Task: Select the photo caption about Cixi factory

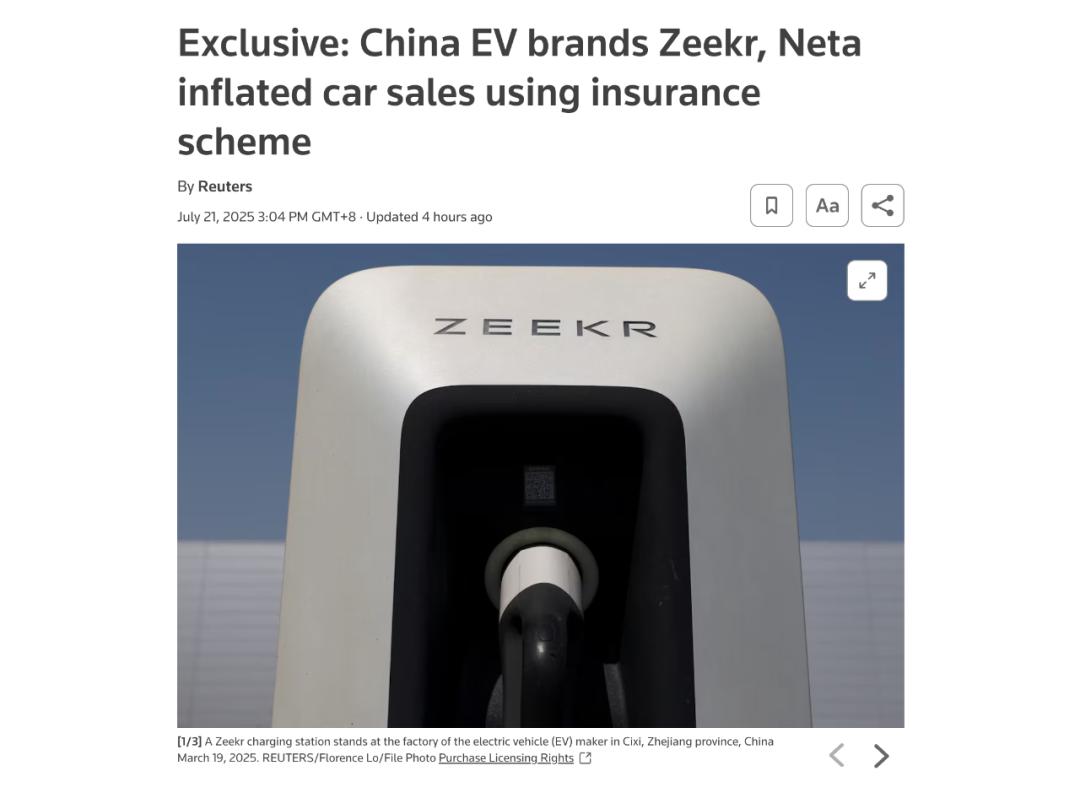Action: pyautogui.click(x=475, y=750)
